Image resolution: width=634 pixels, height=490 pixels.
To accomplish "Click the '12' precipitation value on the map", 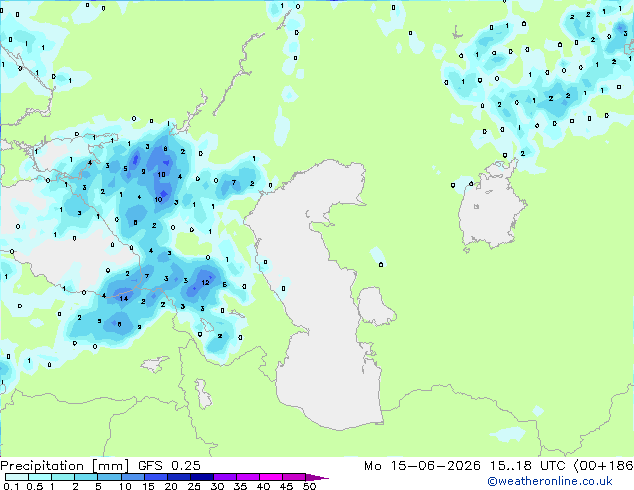I will tap(205, 283).
